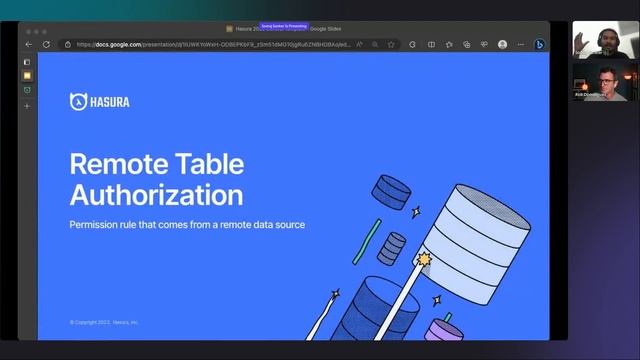Open the Favorites list icon
640x360 pixels.
pyautogui.click(x=449, y=44)
